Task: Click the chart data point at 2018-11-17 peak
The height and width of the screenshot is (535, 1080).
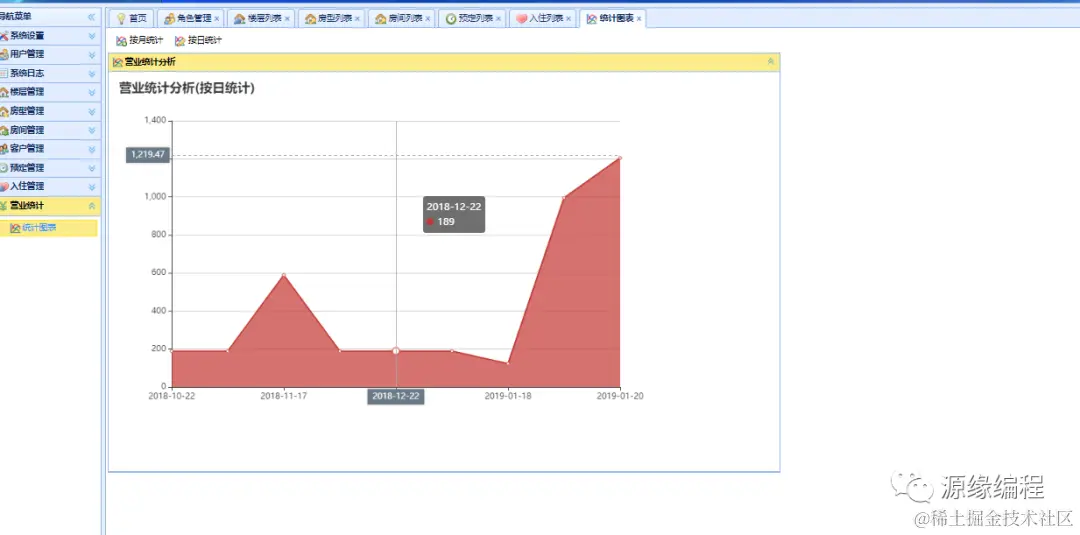Action: coord(284,275)
